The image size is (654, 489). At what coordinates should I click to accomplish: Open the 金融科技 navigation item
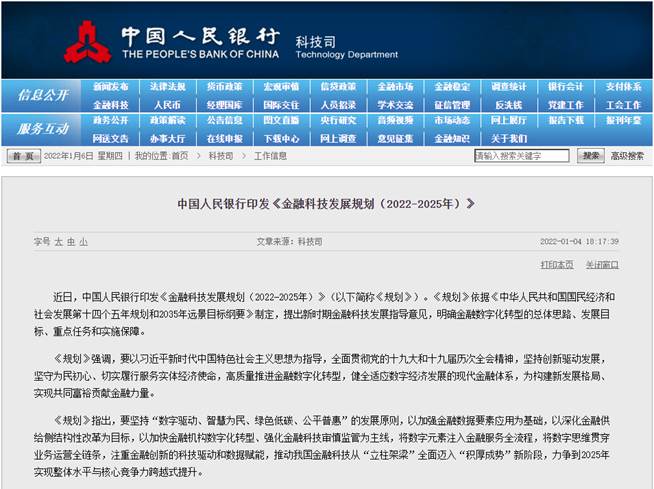(x=110, y=104)
